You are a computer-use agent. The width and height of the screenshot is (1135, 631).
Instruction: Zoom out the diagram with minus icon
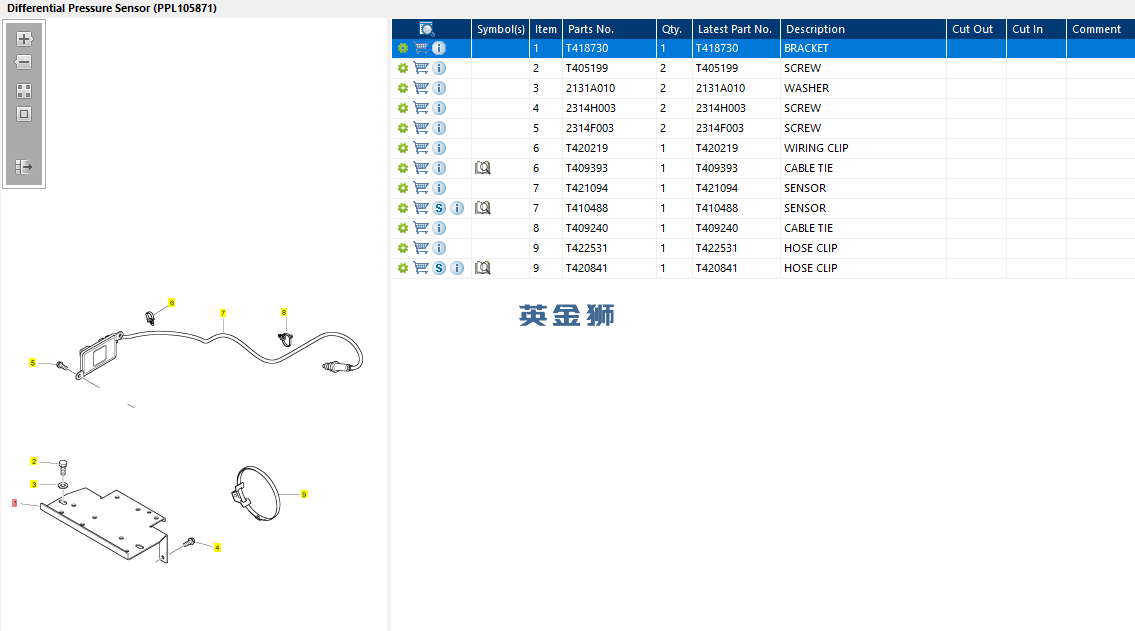(24, 62)
